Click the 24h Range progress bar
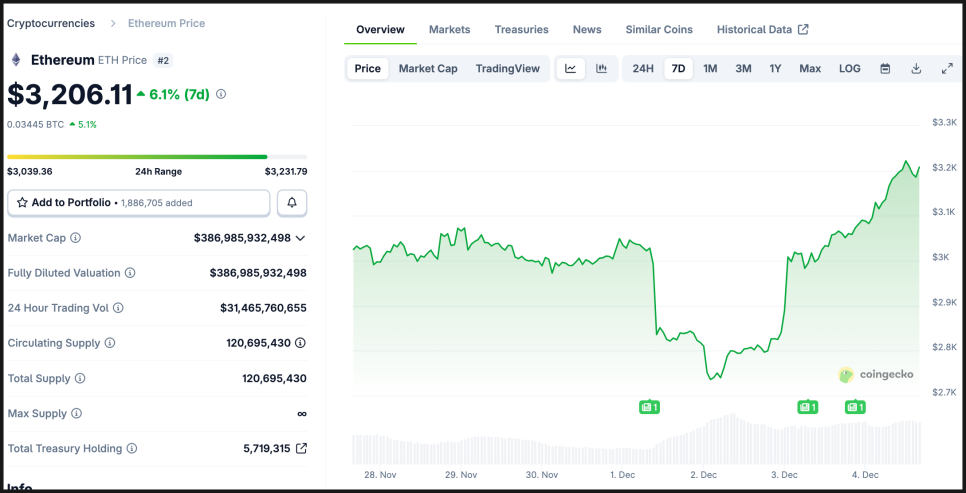The image size is (966, 493). 157,157
